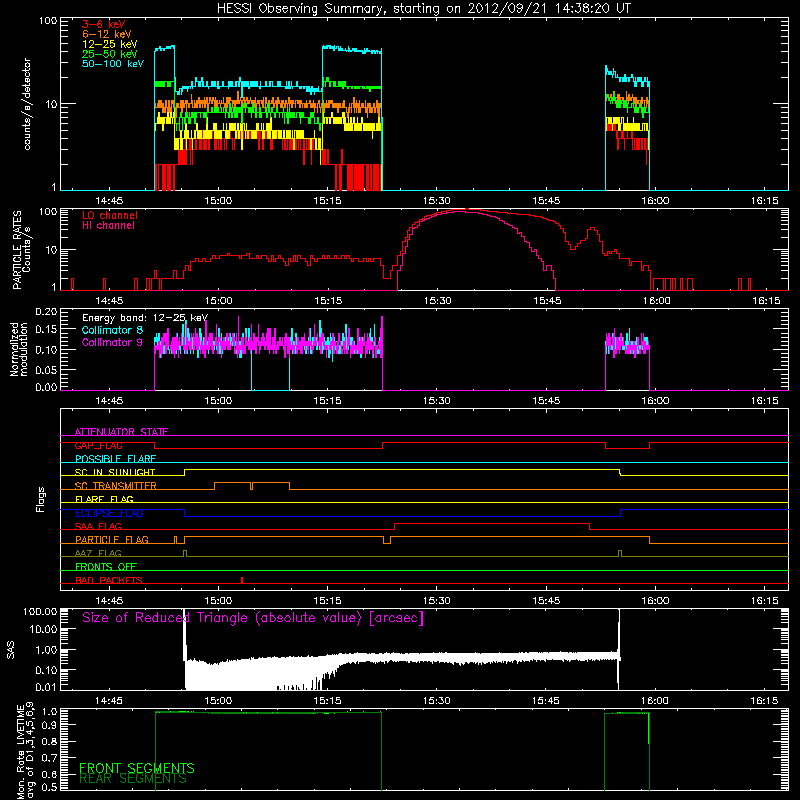Click the GAP_FLAG label
The image size is (800, 800).
tap(99, 445)
